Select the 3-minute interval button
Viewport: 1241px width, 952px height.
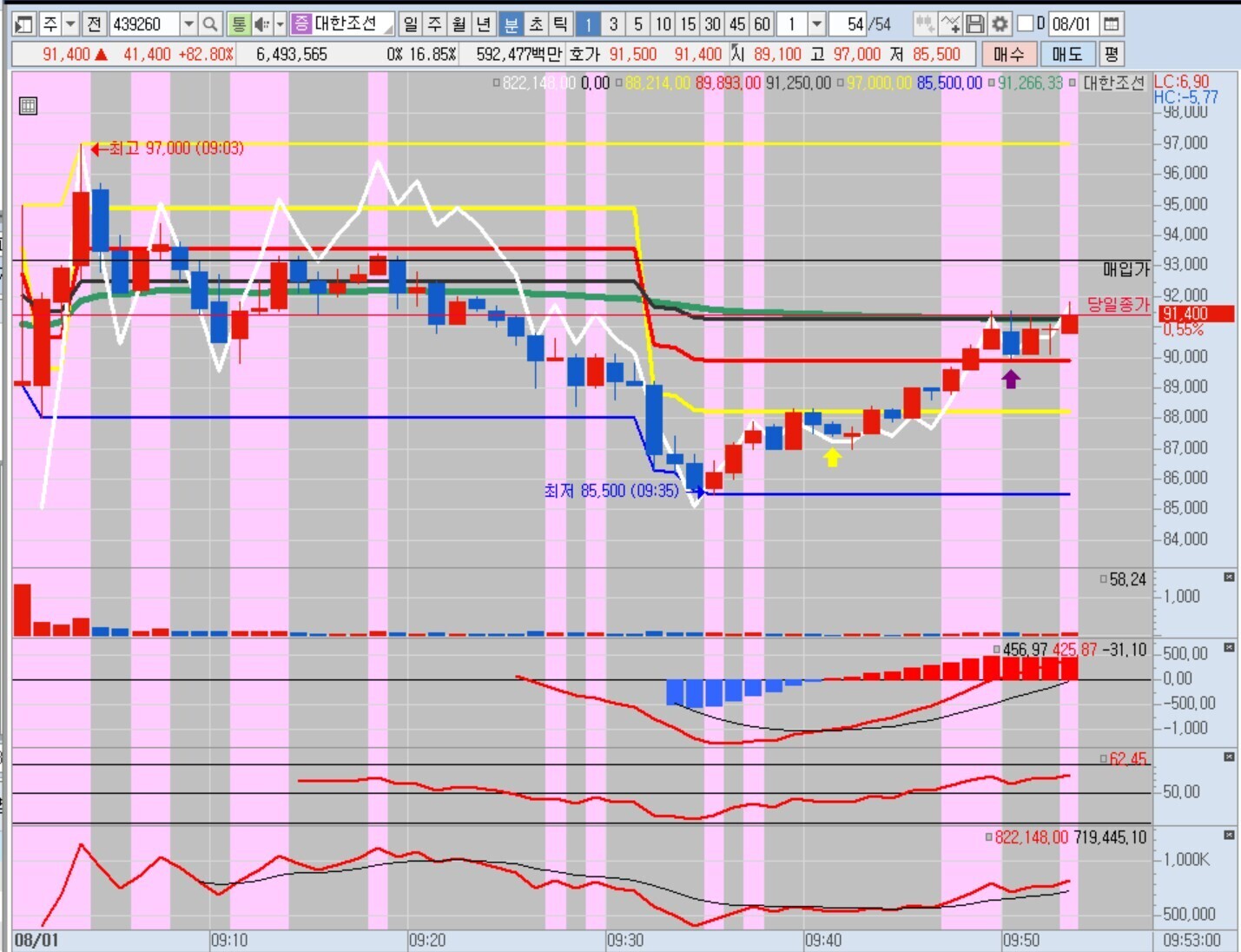tap(613, 23)
